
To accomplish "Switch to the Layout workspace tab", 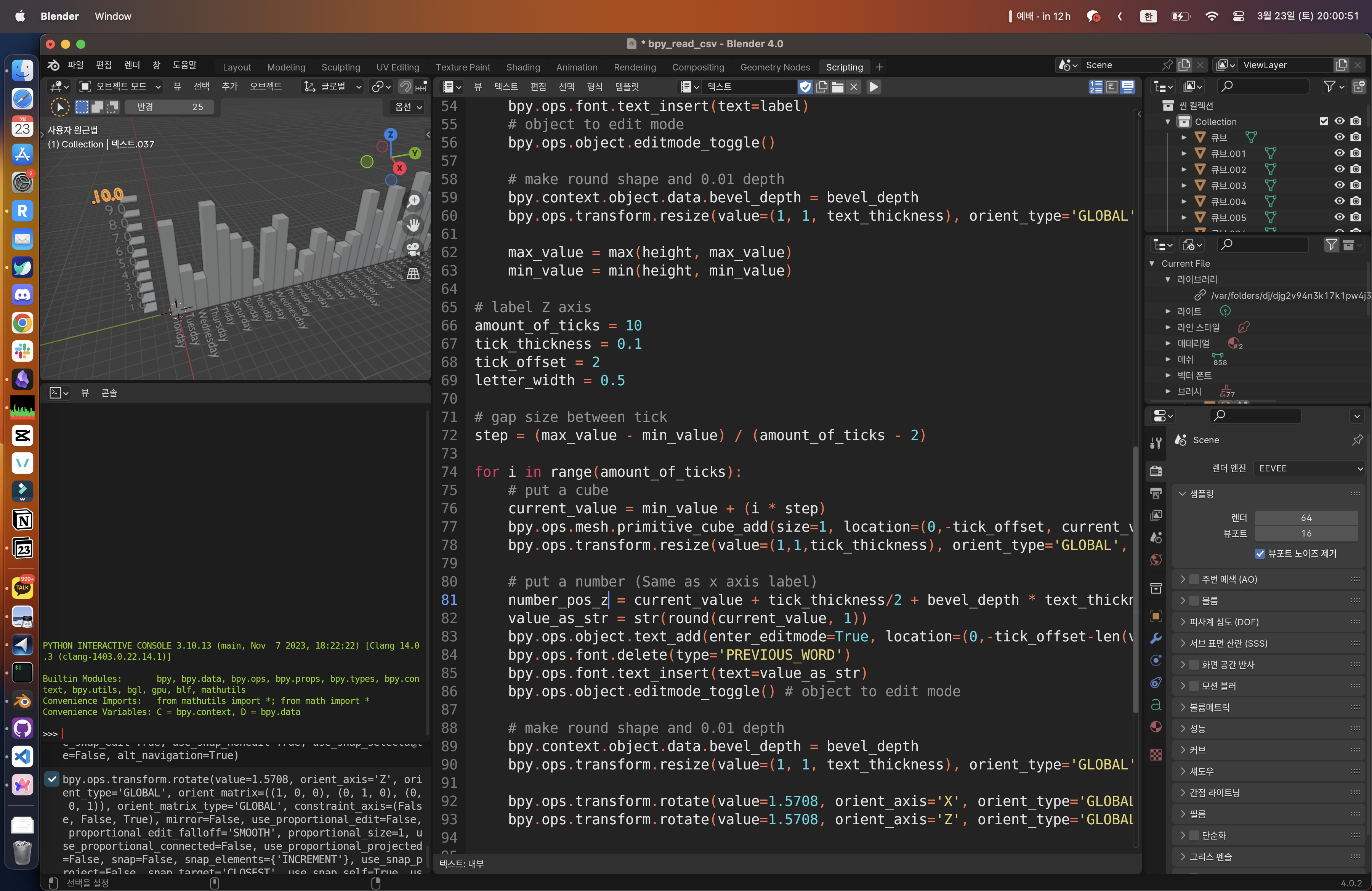I will tap(237, 67).
